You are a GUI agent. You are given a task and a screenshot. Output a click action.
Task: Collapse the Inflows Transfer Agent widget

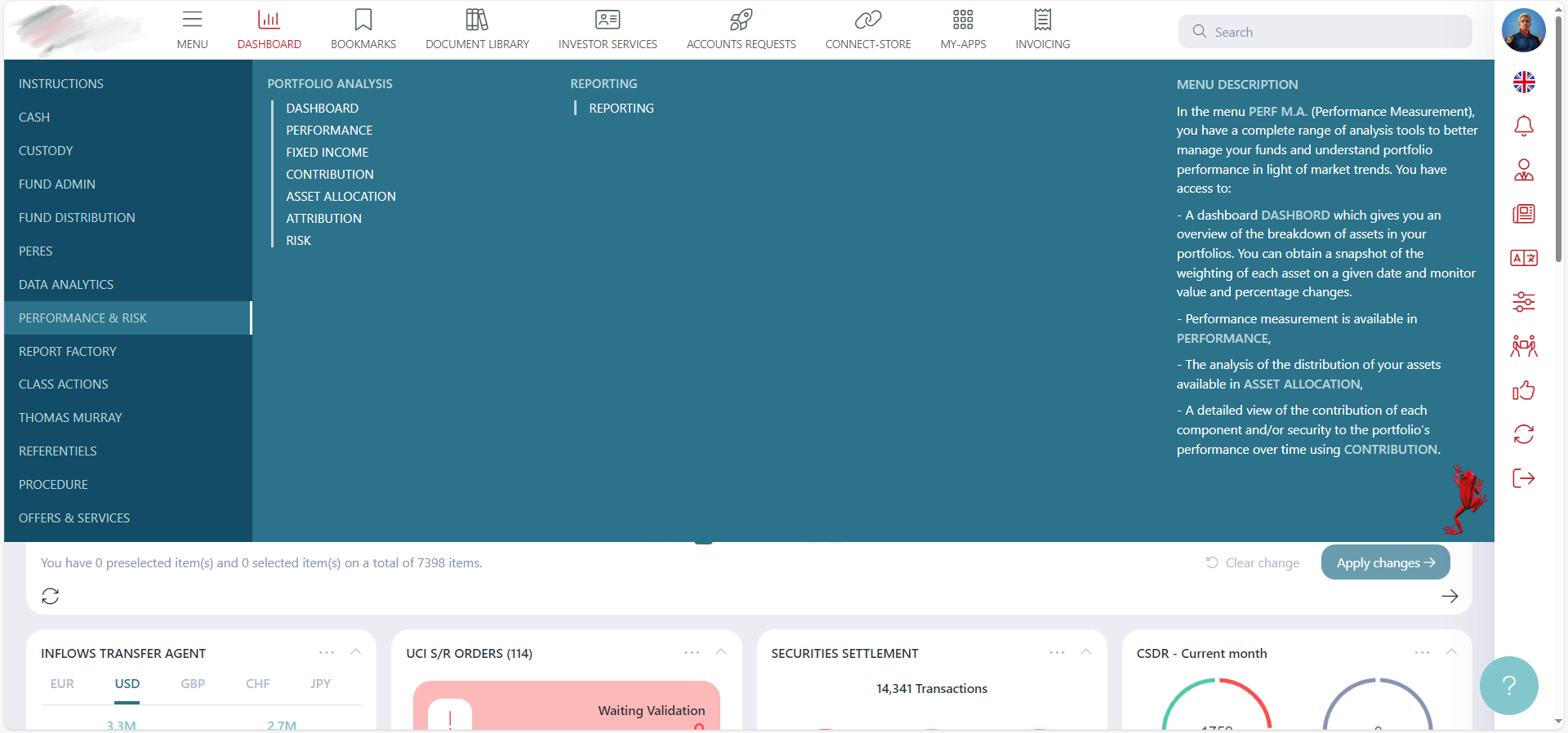pyautogui.click(x=355, y=652)
